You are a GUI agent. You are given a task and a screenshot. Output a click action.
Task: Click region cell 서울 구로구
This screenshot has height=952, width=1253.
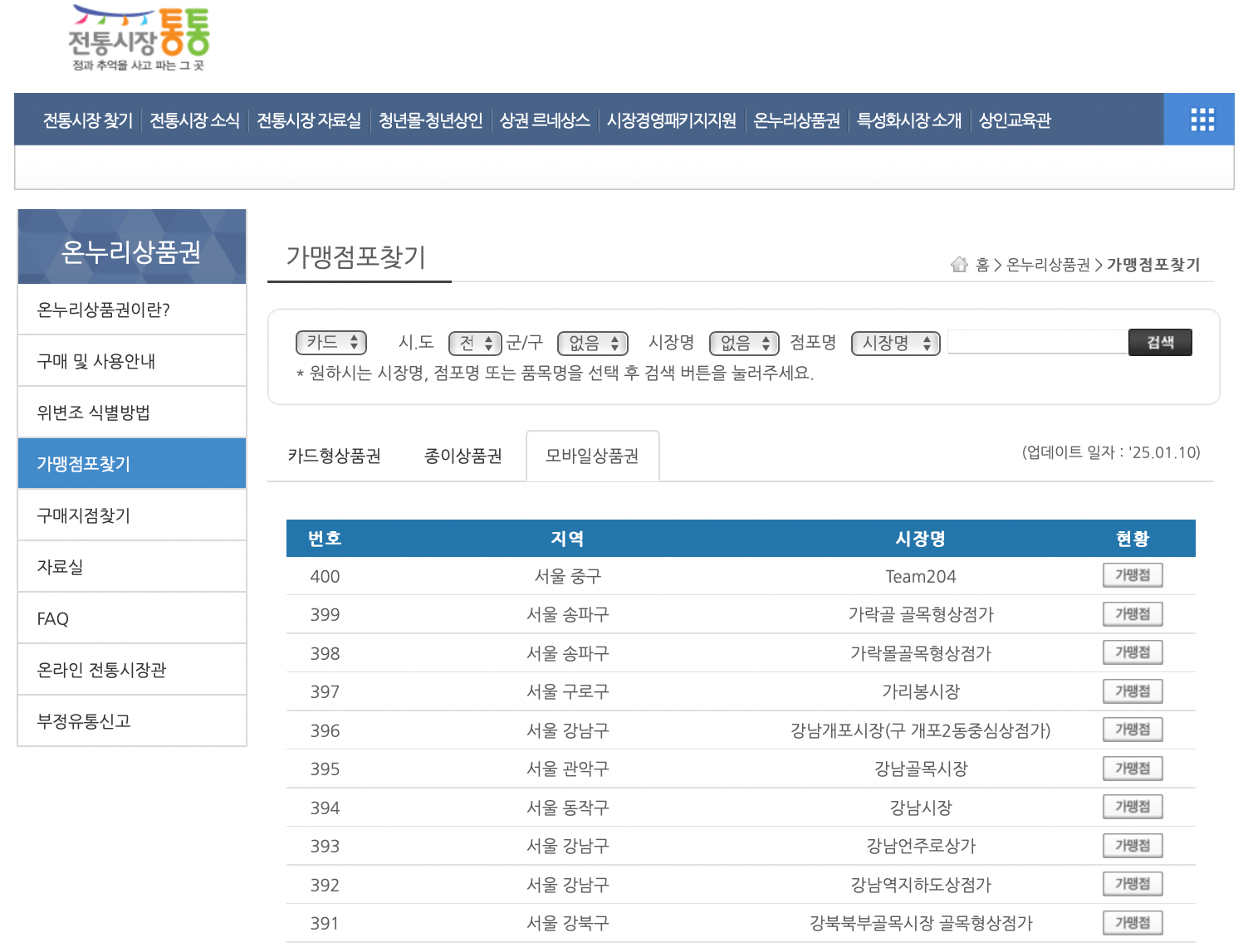tap(568, 691)
